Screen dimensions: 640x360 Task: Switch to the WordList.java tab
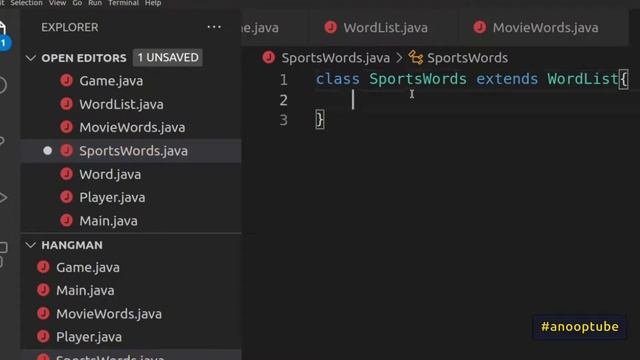[385, 28]
